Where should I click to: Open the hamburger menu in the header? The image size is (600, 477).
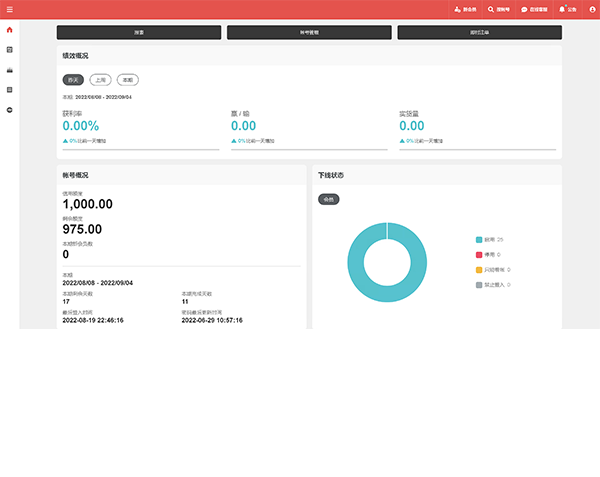coord(10,9)
